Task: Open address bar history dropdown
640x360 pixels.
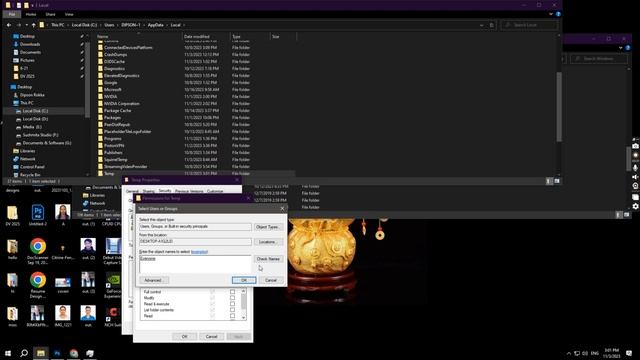Action: (x=482, y=25)
